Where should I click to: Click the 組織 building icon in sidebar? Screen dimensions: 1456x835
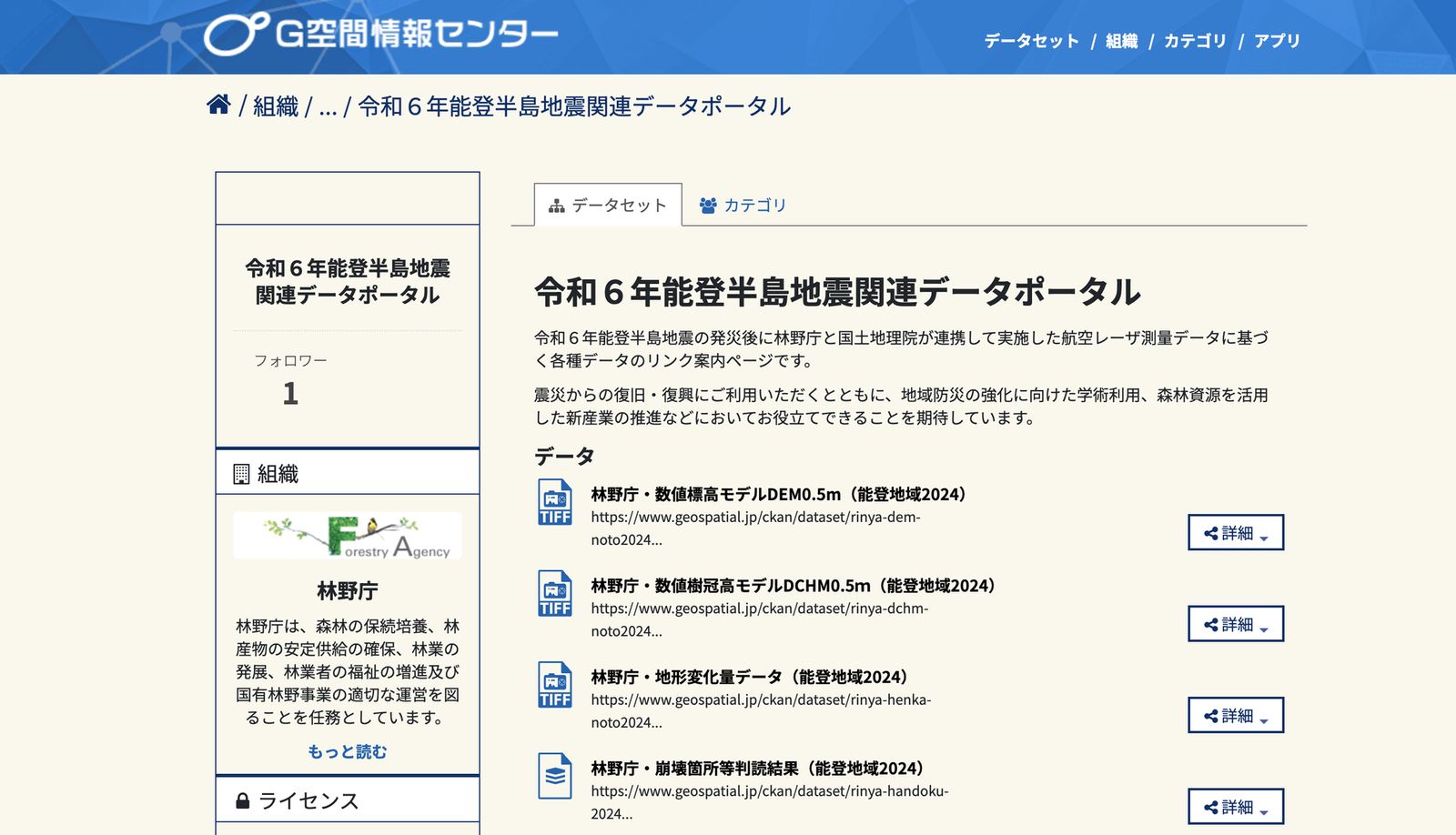click(x=241, y=474)
